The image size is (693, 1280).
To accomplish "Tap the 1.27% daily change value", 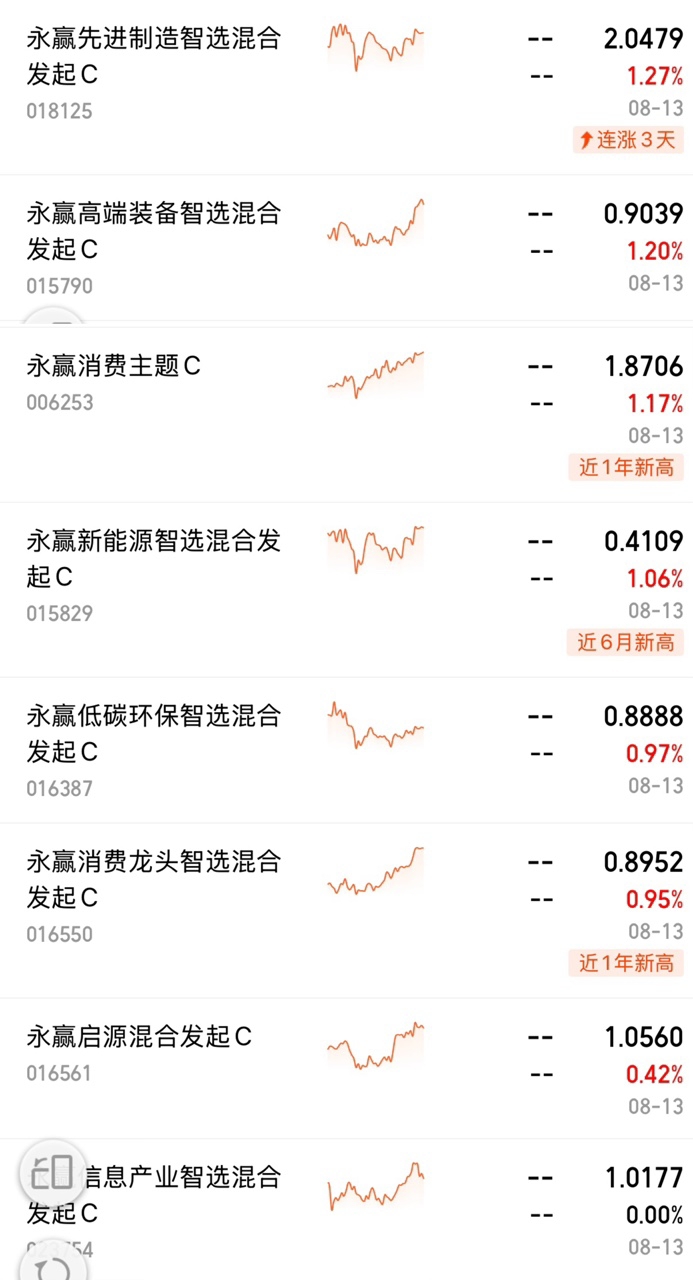I will pos(655,75).
